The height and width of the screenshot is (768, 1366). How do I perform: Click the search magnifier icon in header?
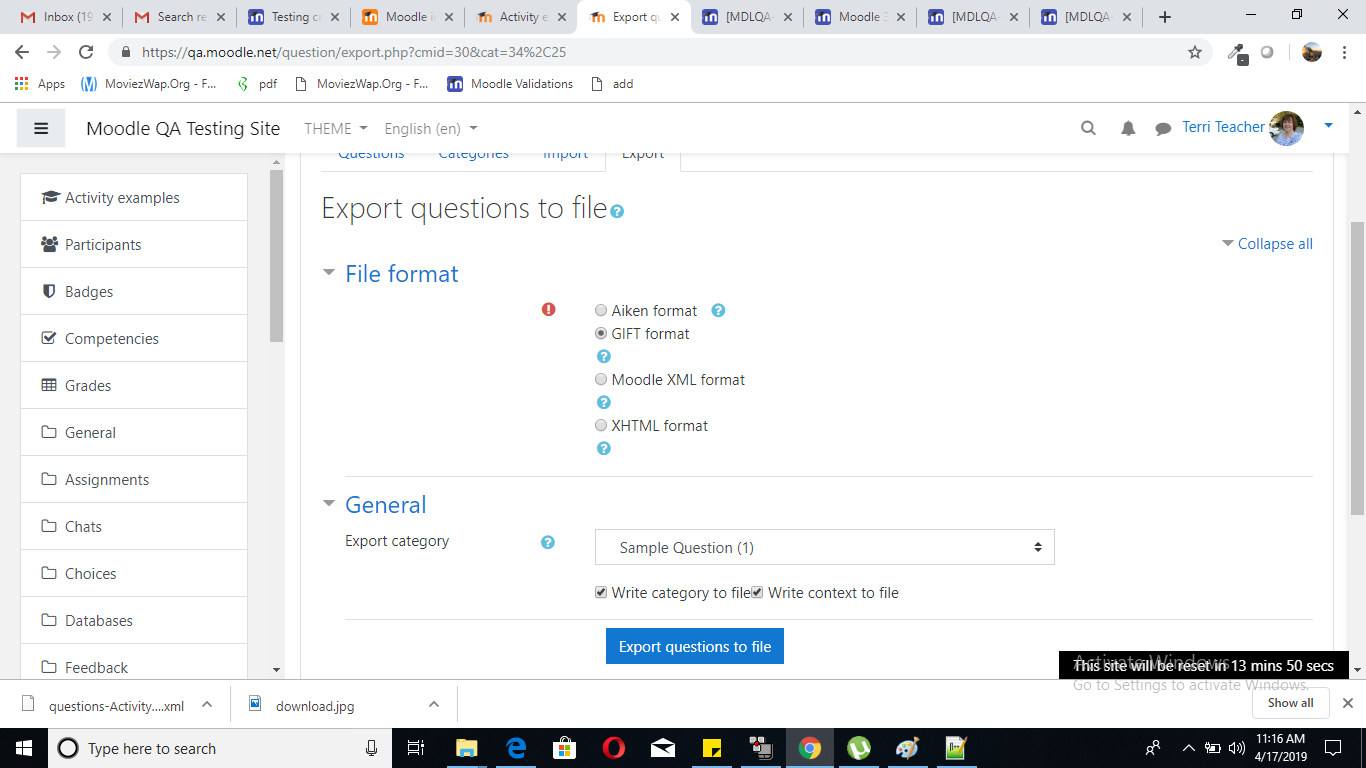point(1088,128)
